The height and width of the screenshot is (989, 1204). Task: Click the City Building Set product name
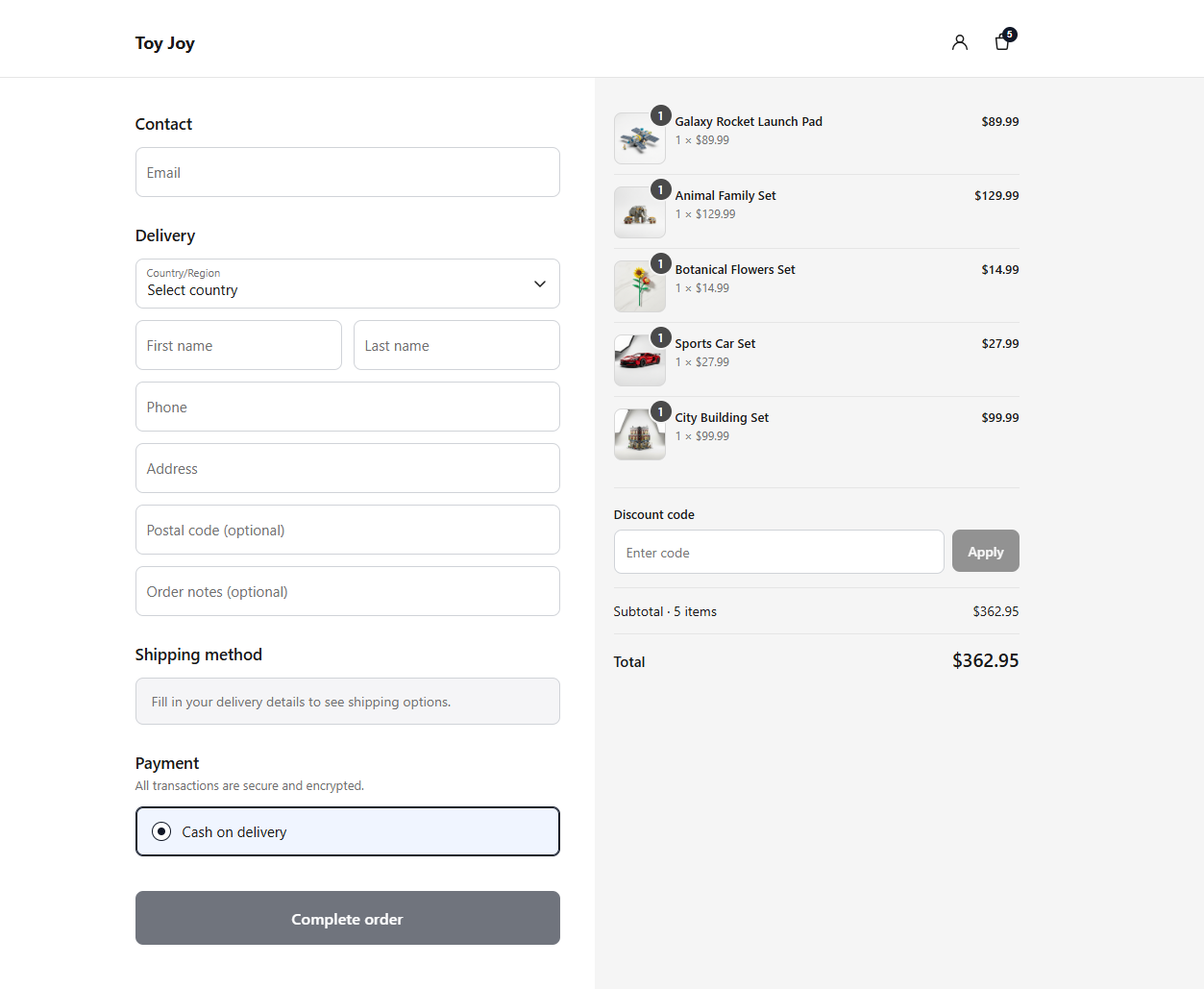point(722,417)
